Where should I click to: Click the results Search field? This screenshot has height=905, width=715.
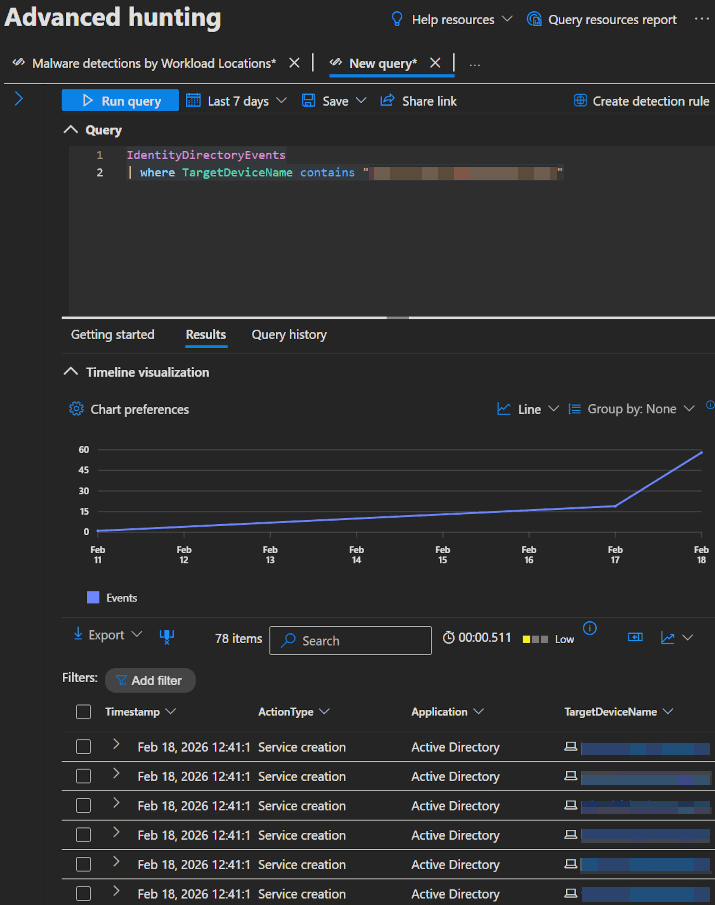350,641
